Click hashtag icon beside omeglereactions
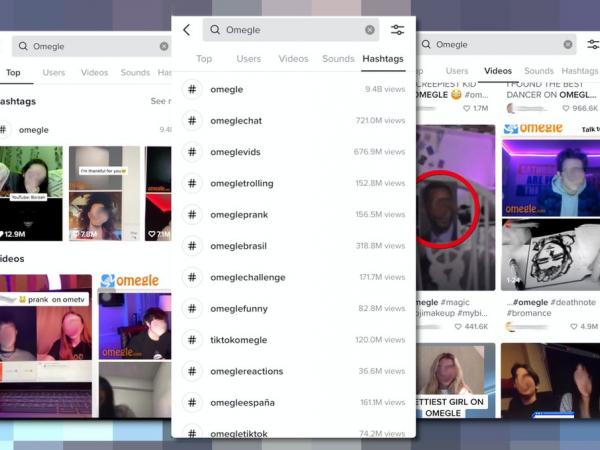This screenshot has width=600, height=450. tap(192, 372)
